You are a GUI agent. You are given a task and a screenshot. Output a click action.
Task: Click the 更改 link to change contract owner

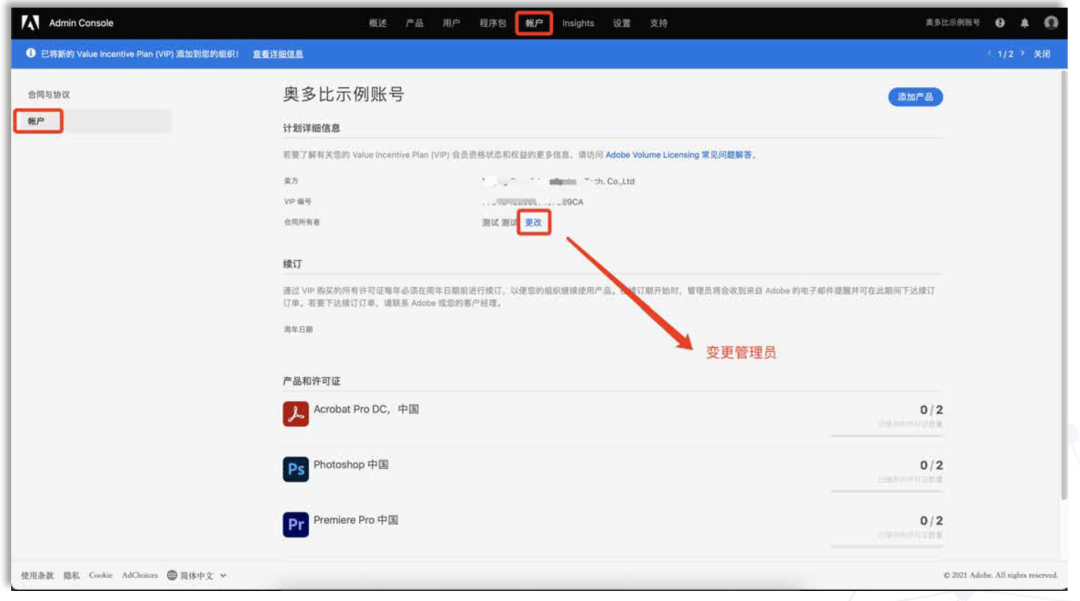pyautogui.click(x=533, y=223)
